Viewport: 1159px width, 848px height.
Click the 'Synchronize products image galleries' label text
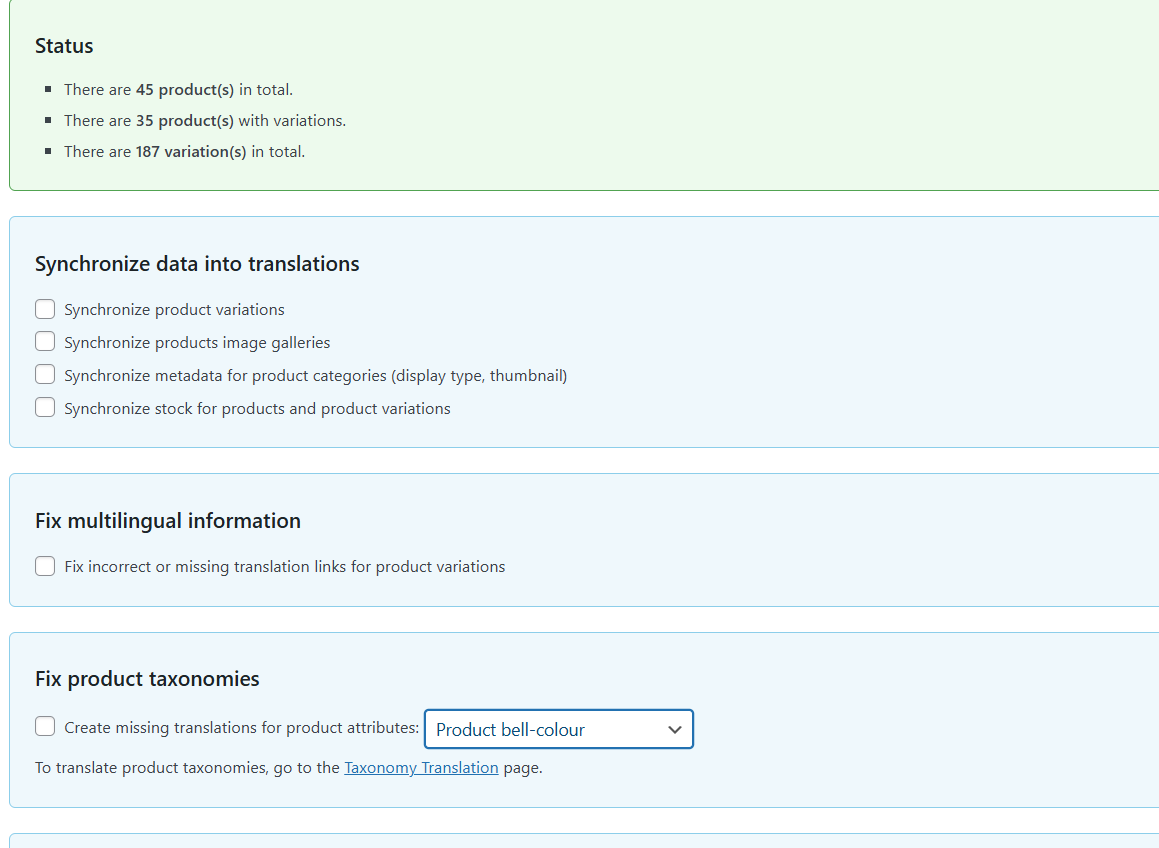[197, 343]
